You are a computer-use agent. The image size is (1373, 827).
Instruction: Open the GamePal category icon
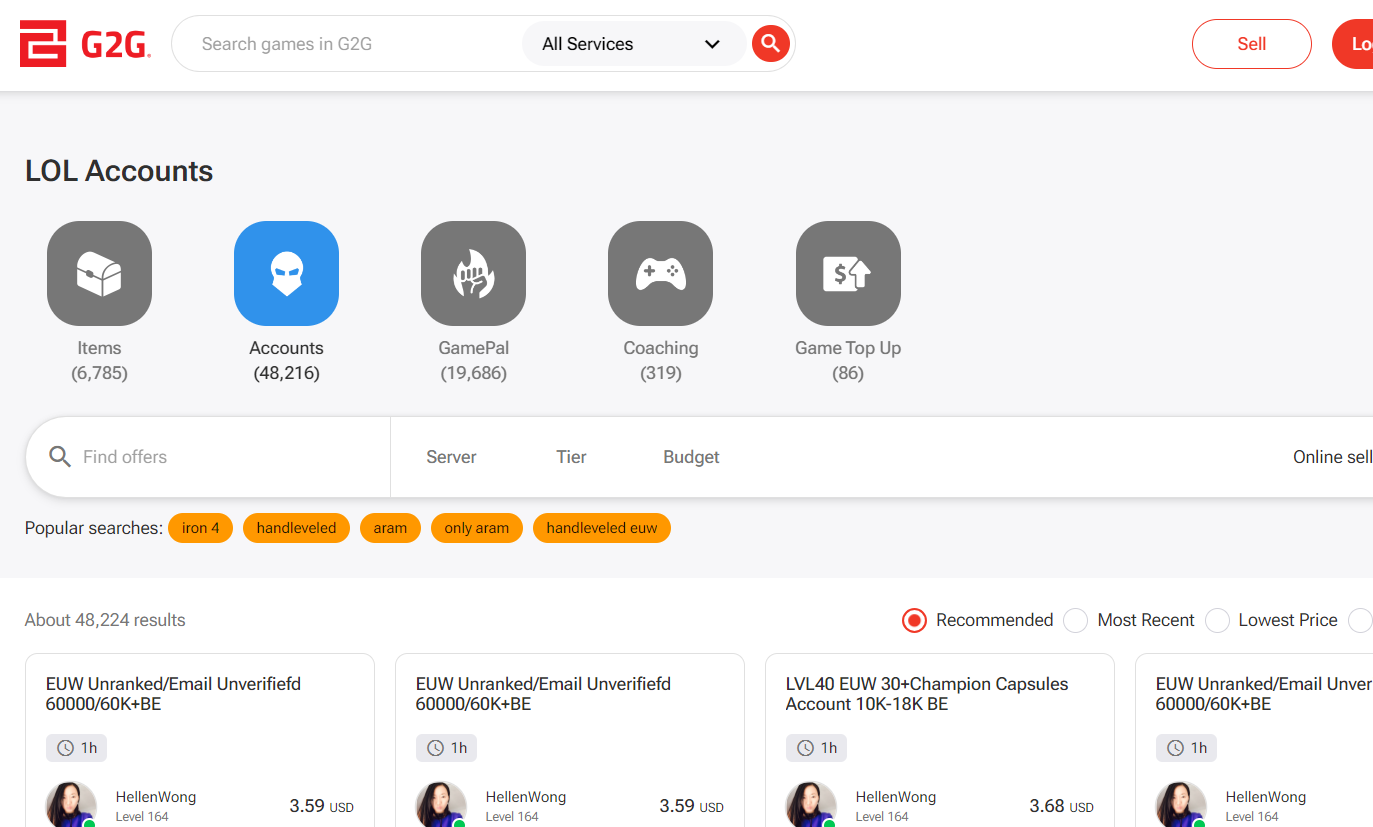[x=473, y=273]
